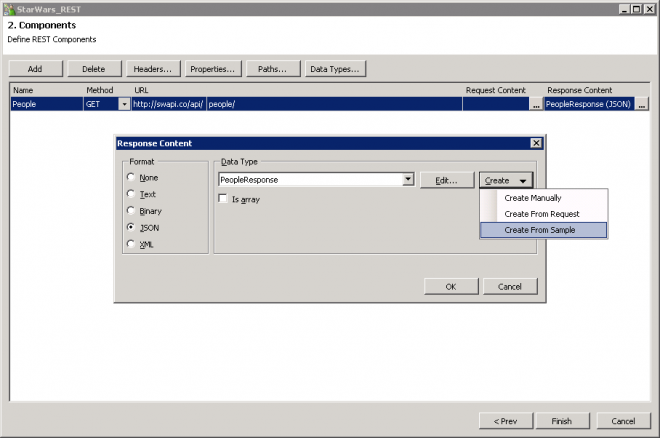Screen dimensions: 660x438
Task: Select the JSON format option
Action: (143, 228)
